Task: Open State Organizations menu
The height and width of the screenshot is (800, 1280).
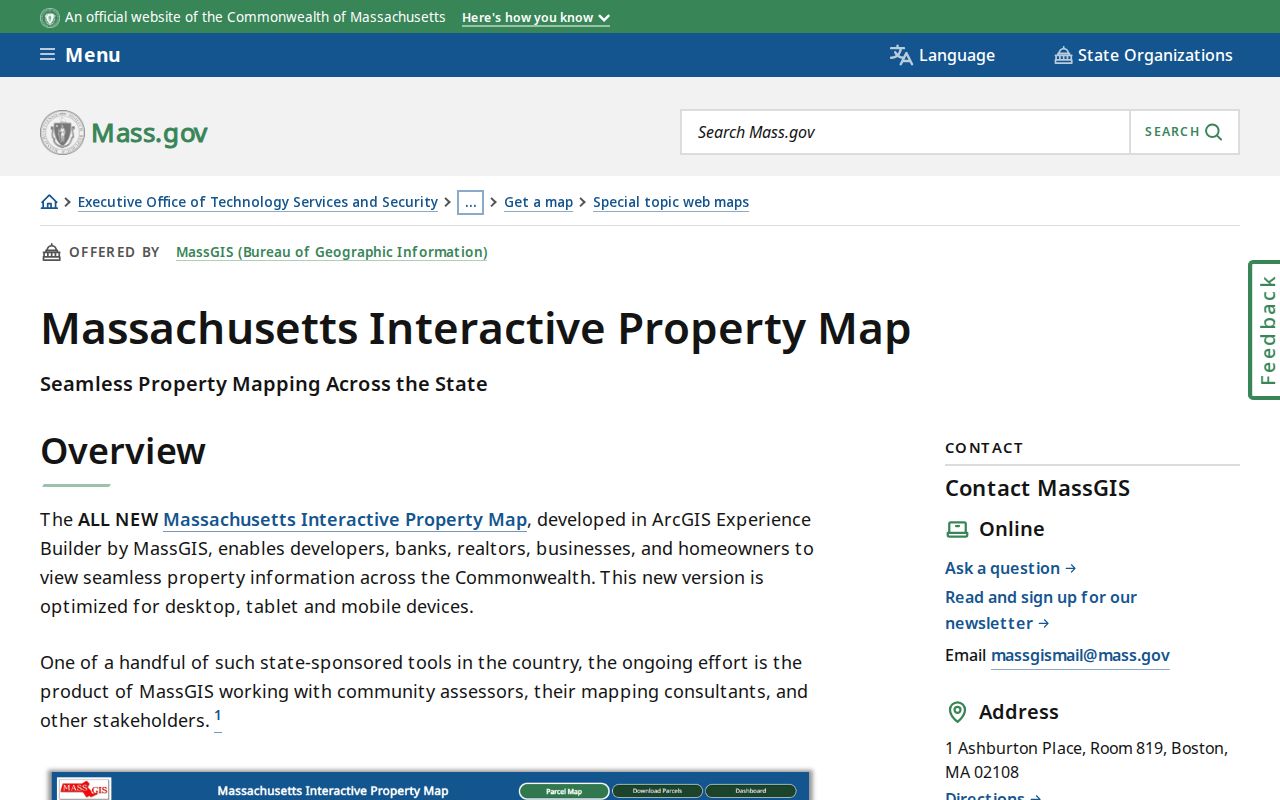Action: (1143, 55)
